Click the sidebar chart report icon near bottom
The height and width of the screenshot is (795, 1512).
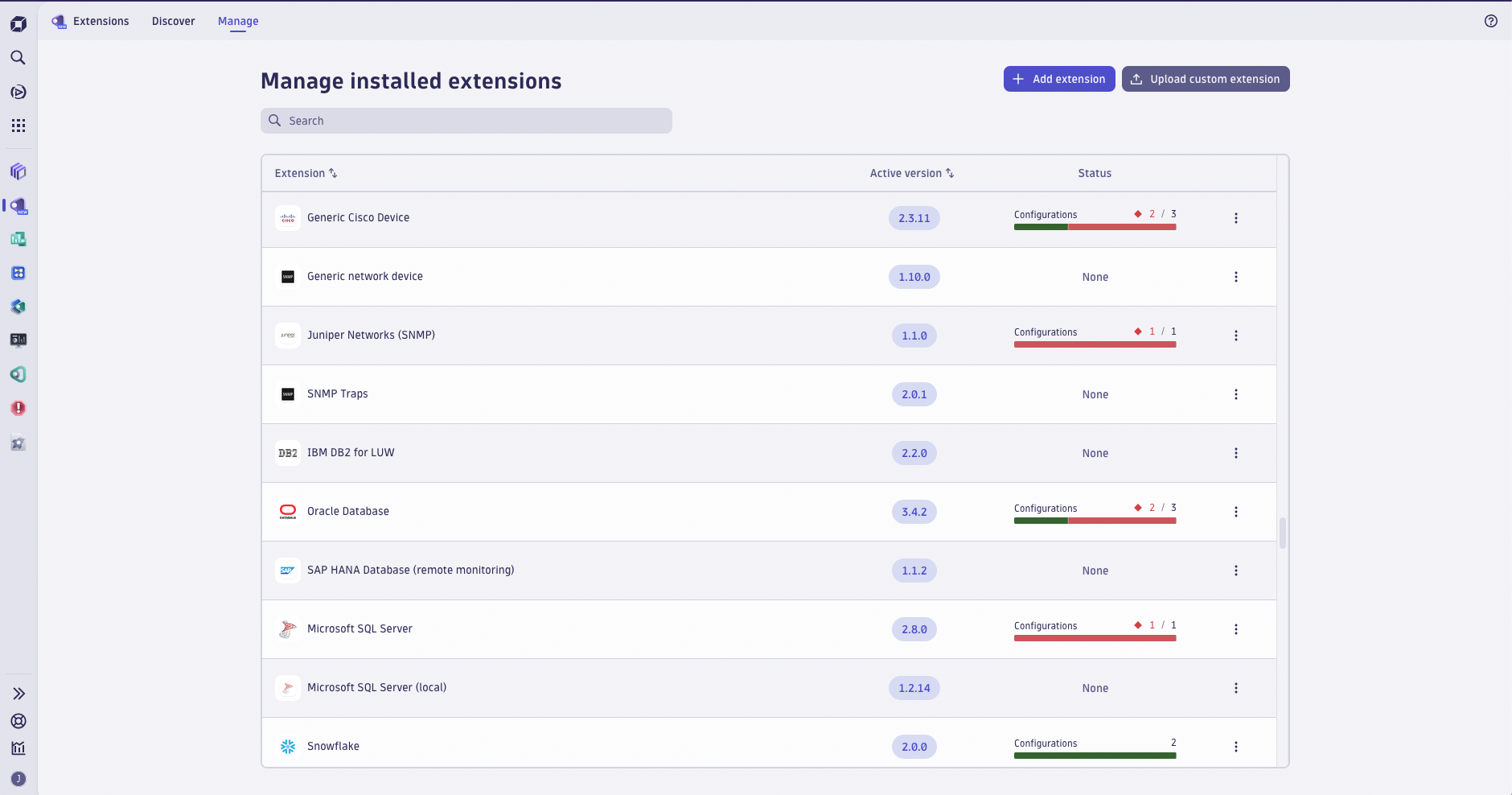18,748
